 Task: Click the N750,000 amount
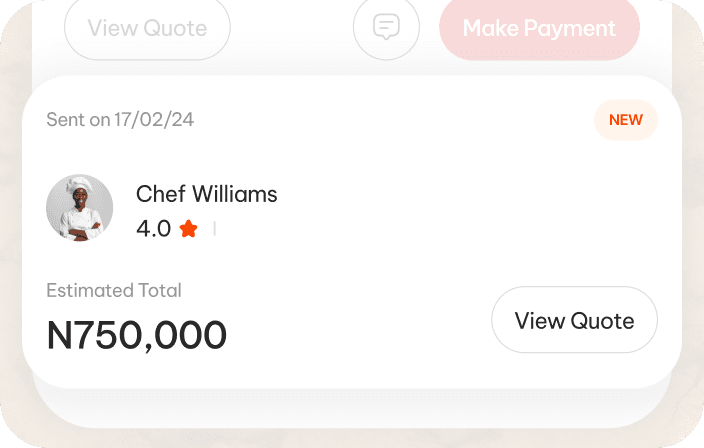[137, 336]
